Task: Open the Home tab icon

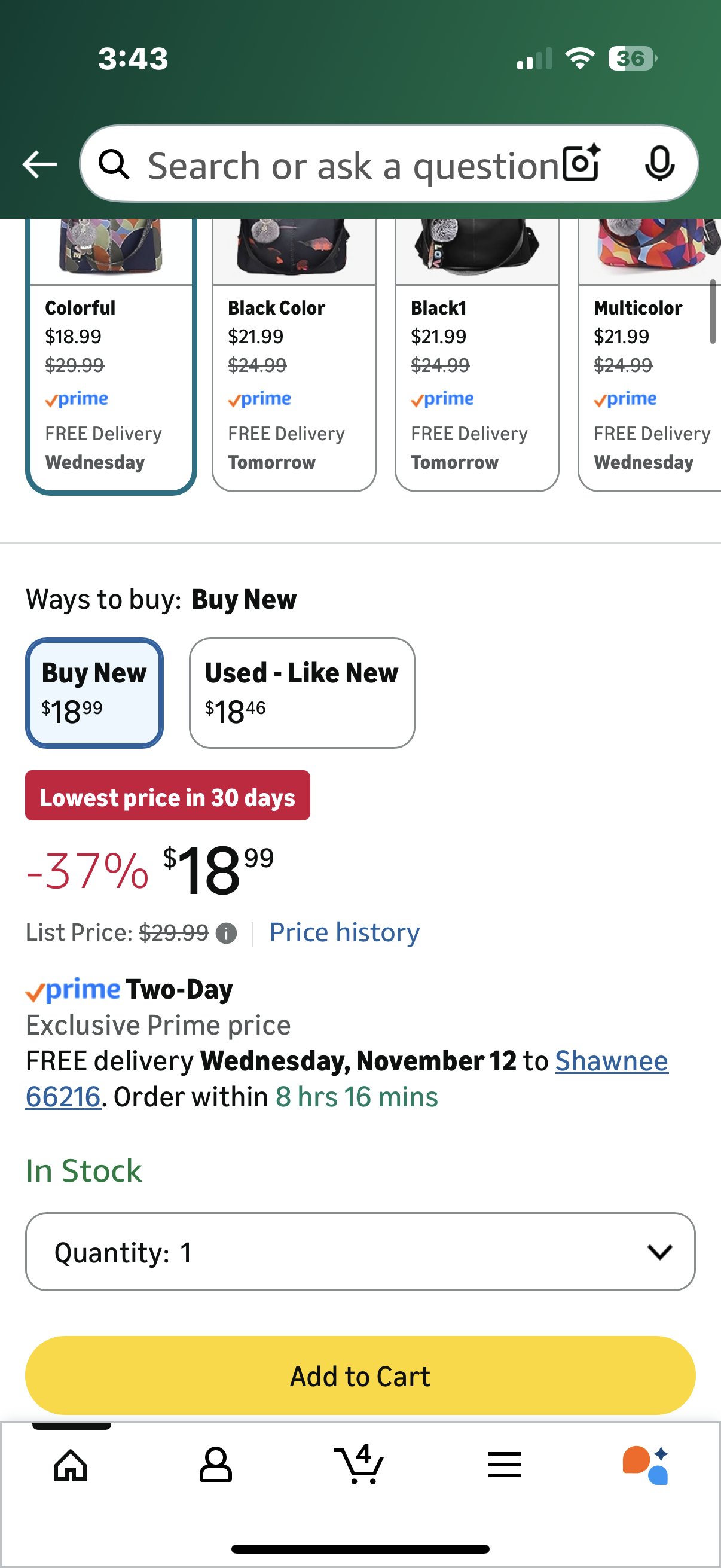Action: 71,1464
